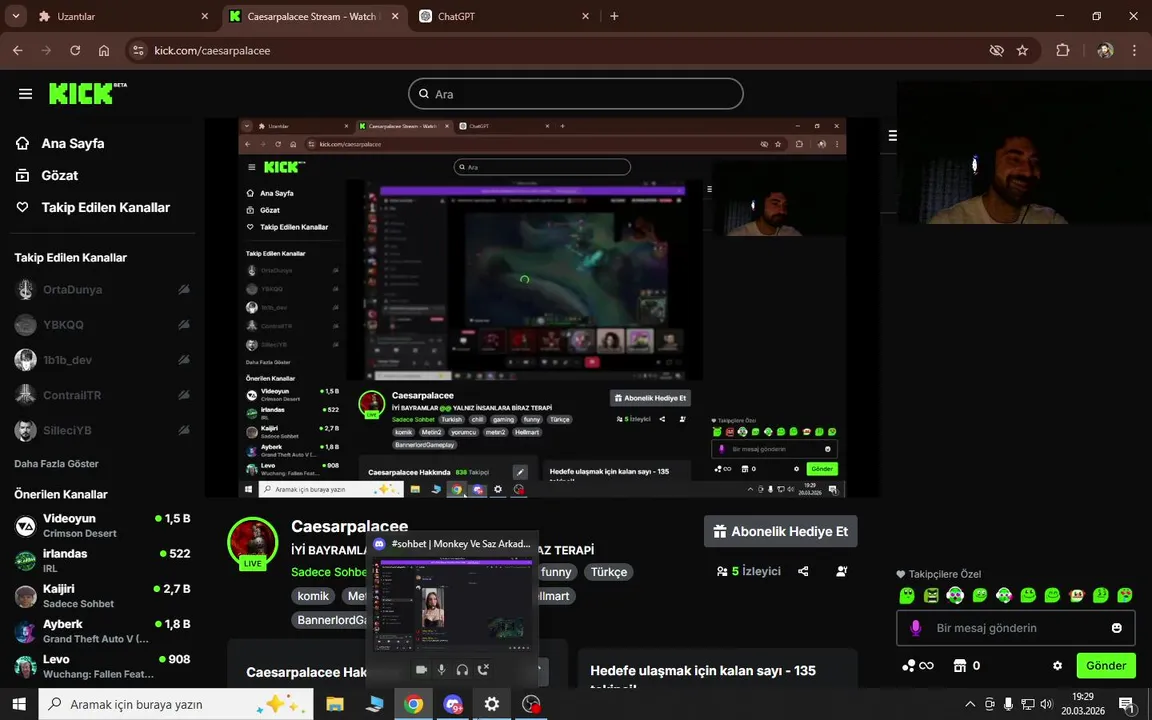Click the moderator tools user icon
Viewport: 1152px width, 720px height.
tap(842, 572)
